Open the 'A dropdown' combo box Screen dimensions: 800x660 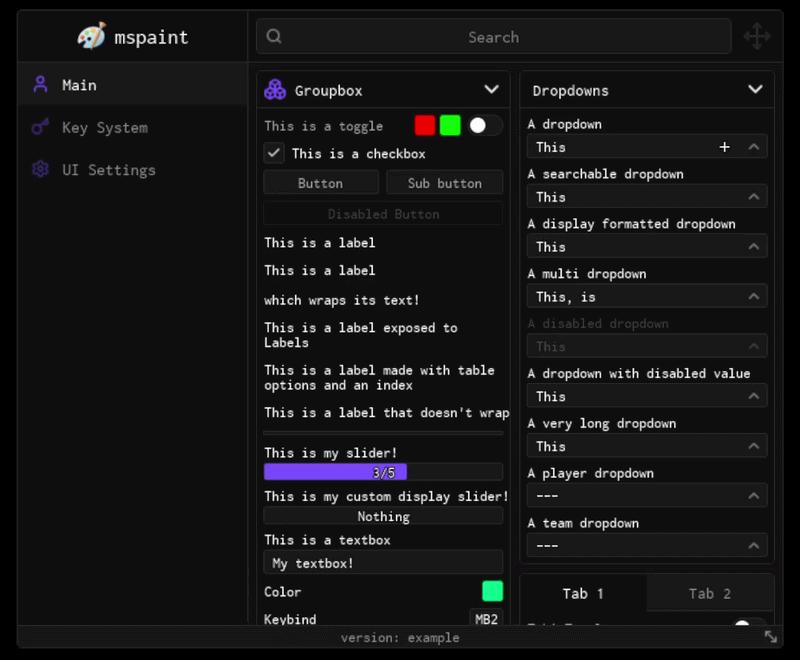647,147
